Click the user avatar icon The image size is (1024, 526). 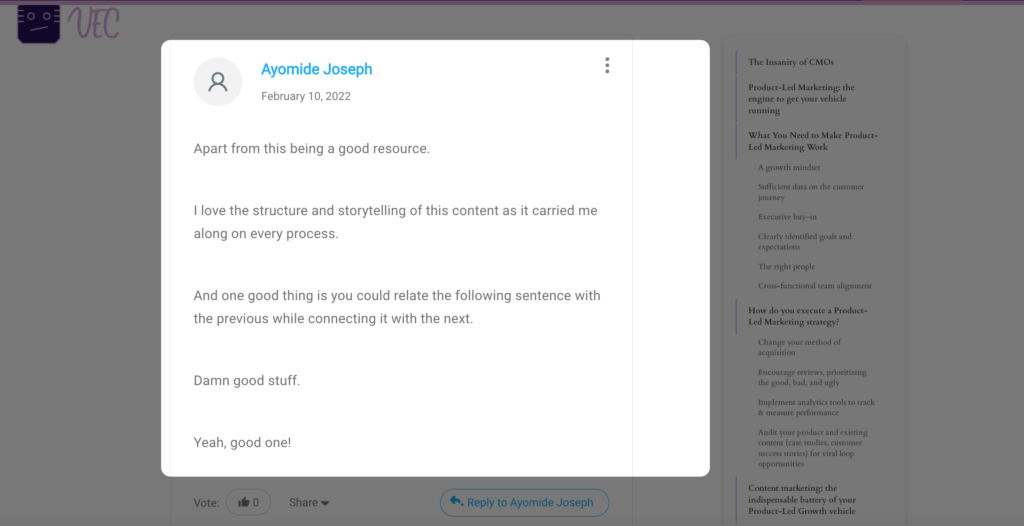pos(217,82)
